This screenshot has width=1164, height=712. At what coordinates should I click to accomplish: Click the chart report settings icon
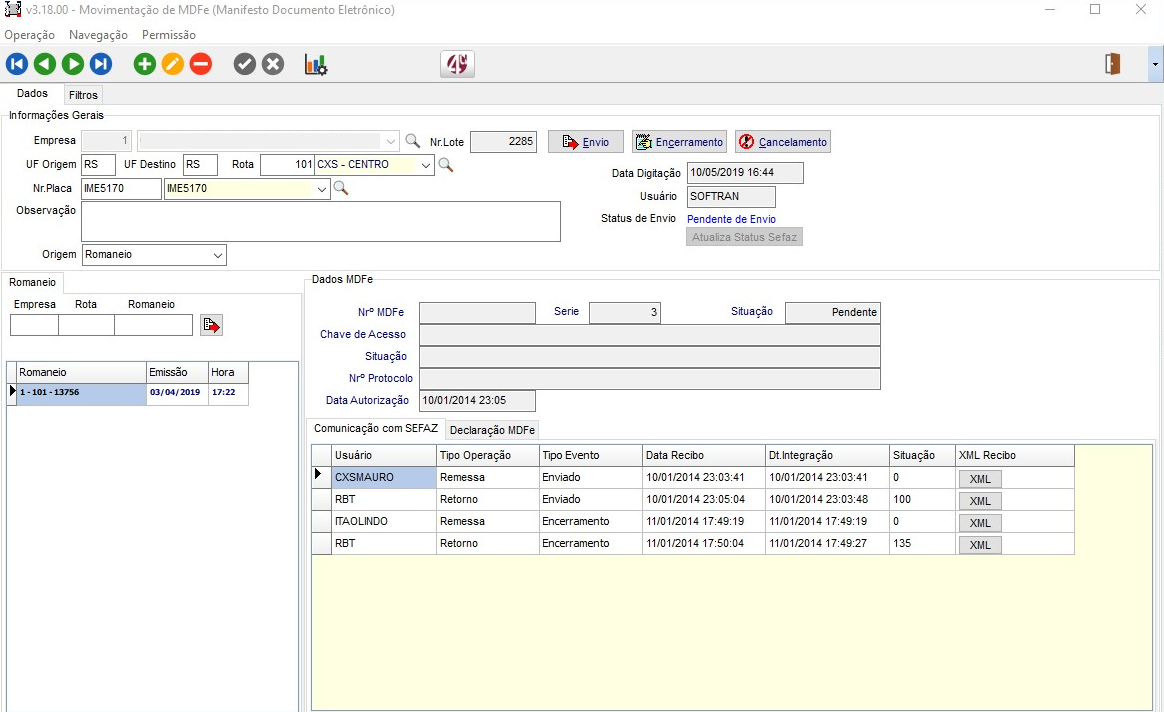316,65
